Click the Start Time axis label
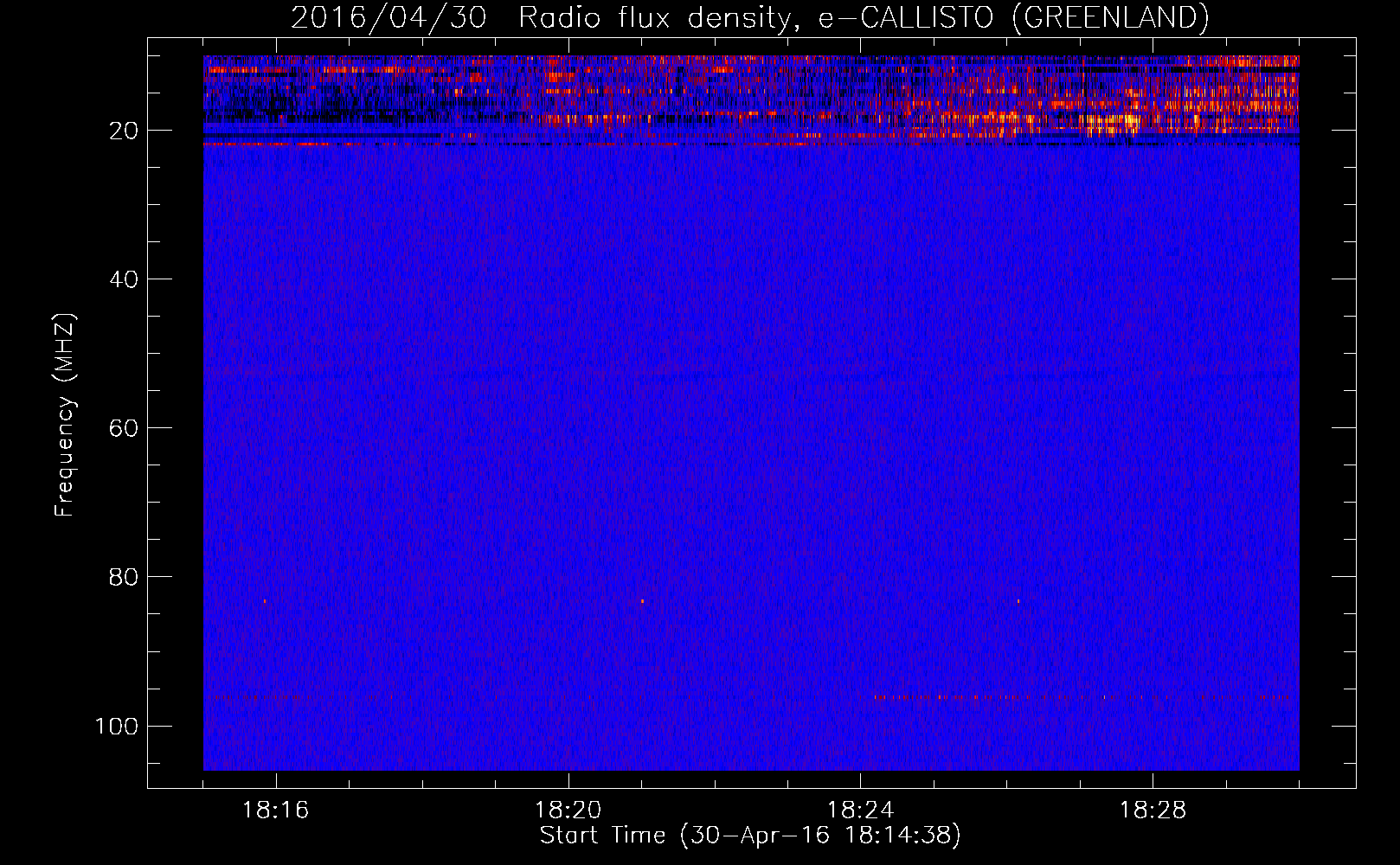This screenshot has height=865, width=1400. point(750,836)
